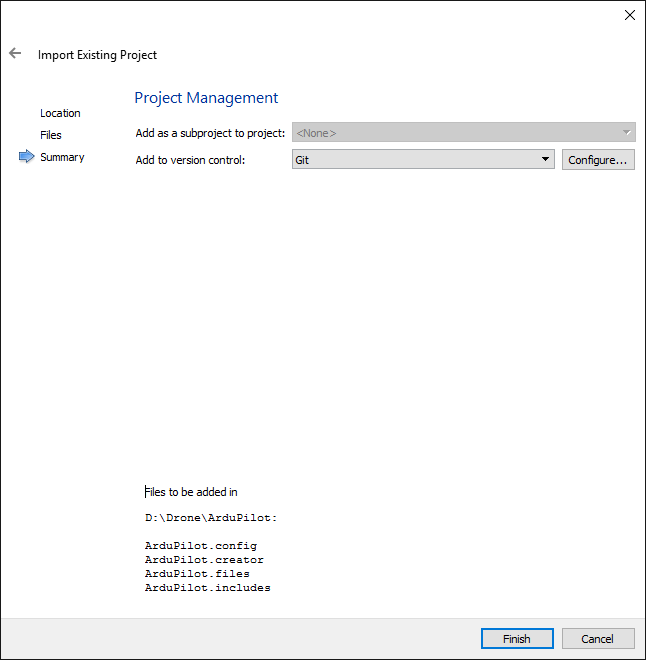Viewport: 646px width, 660px height.
Task: Click ArduPilot.includes in the file list
Action: (x=207, y=588)
